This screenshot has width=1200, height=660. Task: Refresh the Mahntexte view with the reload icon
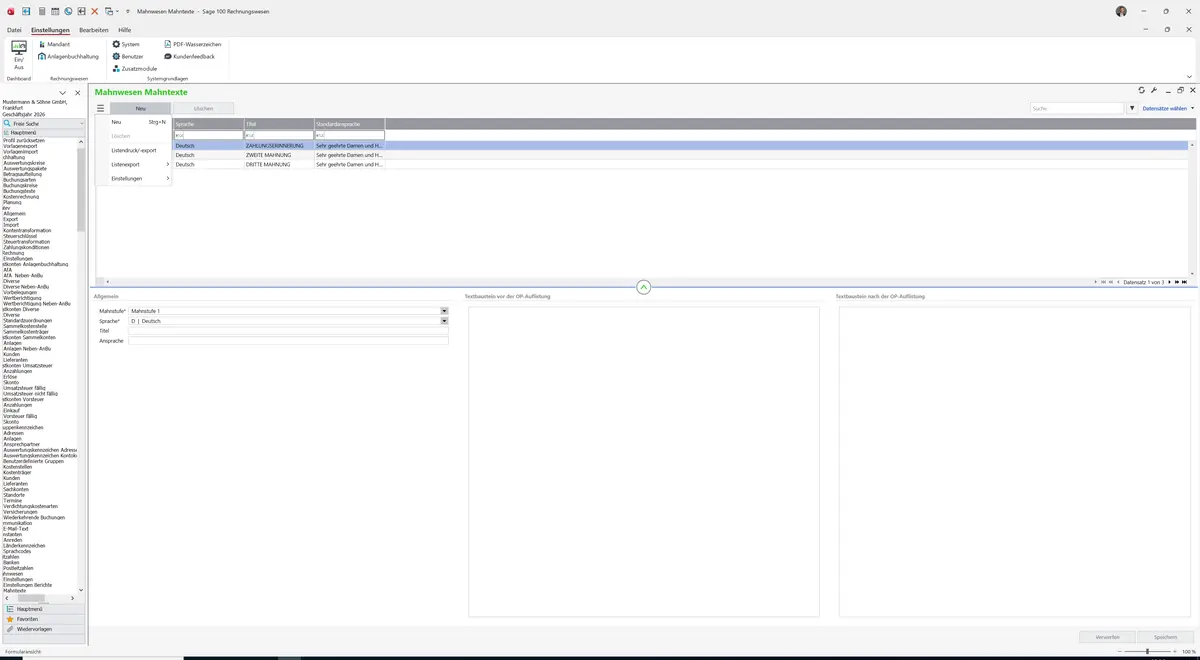pyautogui.click(x=1142, y=90)
